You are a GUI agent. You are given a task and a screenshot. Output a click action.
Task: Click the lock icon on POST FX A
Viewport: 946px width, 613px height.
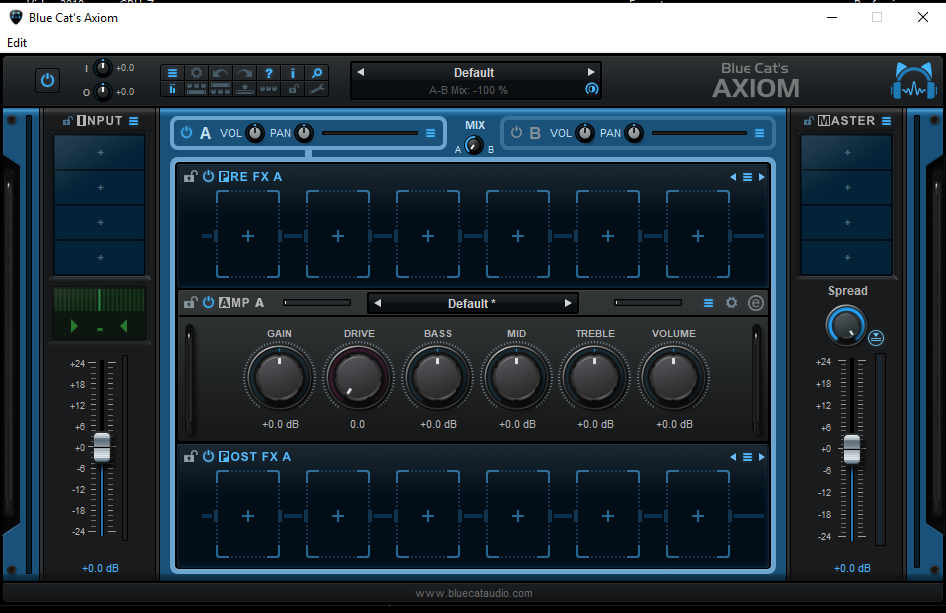pos(191,456)
